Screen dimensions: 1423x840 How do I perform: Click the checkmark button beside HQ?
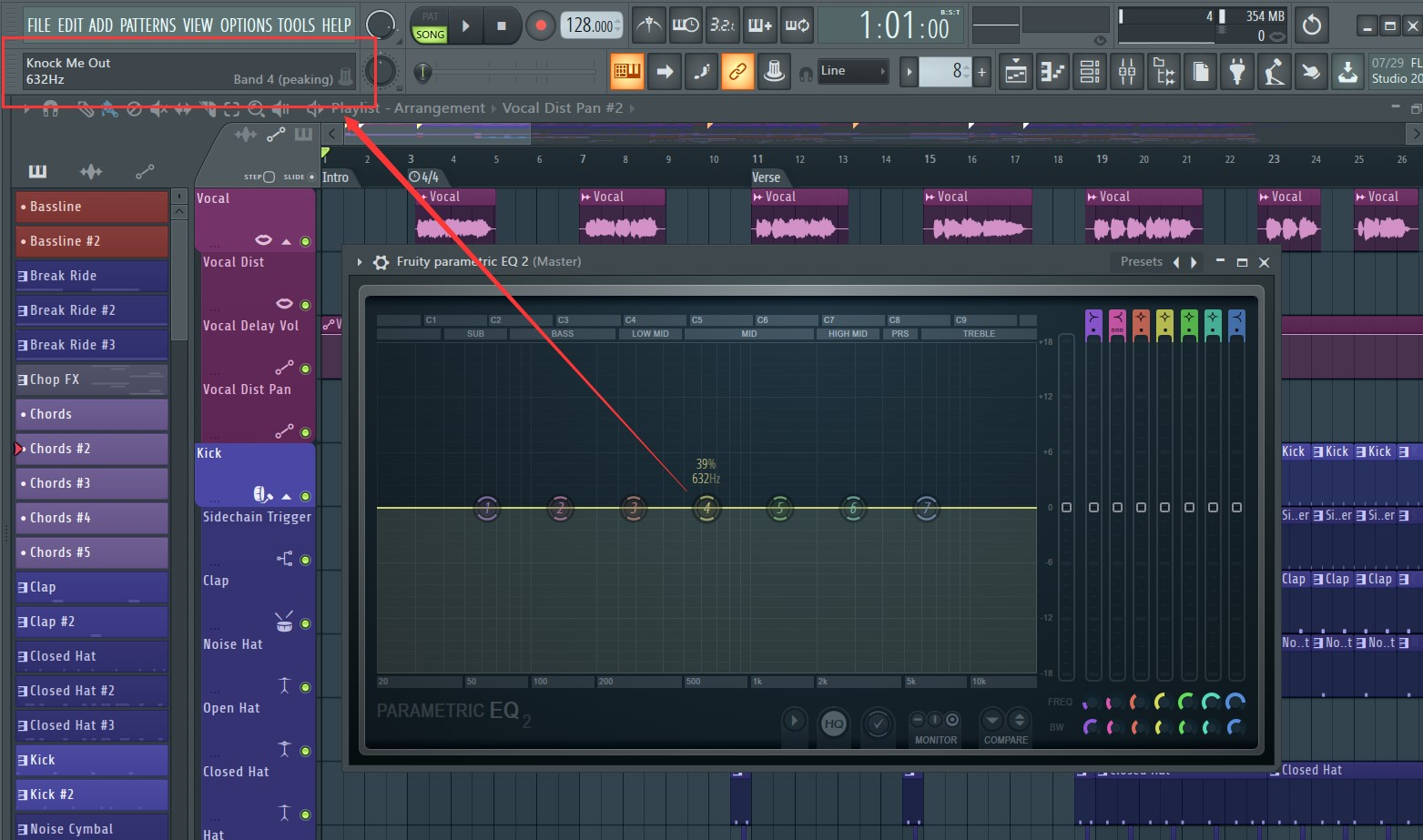point(878,724)
